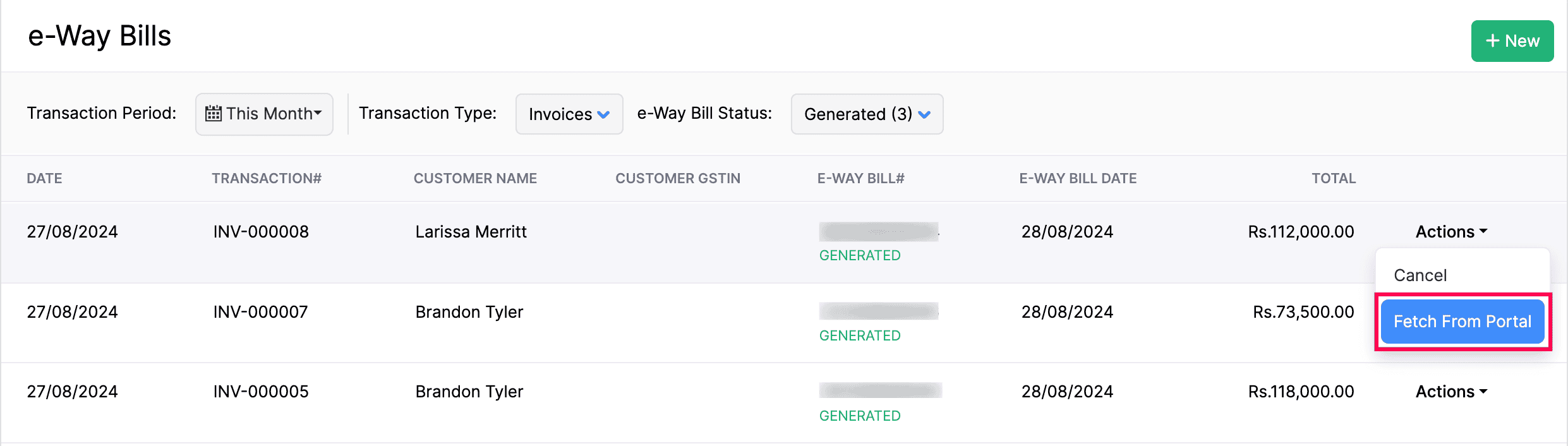Choose Fetch From Portal menu option
Viewport: 1568px width, 446px height.
(1462, 322)
